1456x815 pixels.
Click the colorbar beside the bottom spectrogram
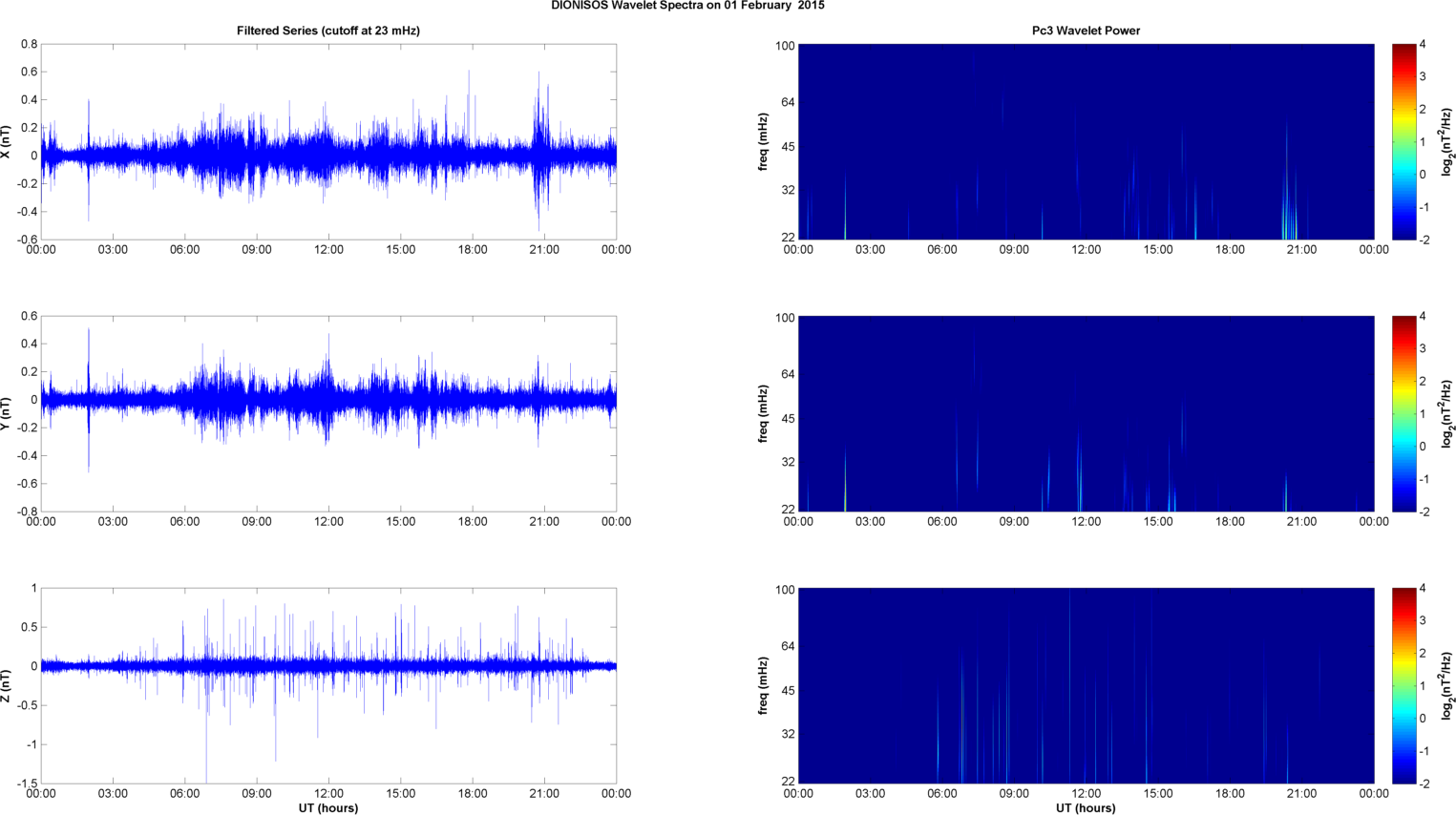pos(1403,685)
